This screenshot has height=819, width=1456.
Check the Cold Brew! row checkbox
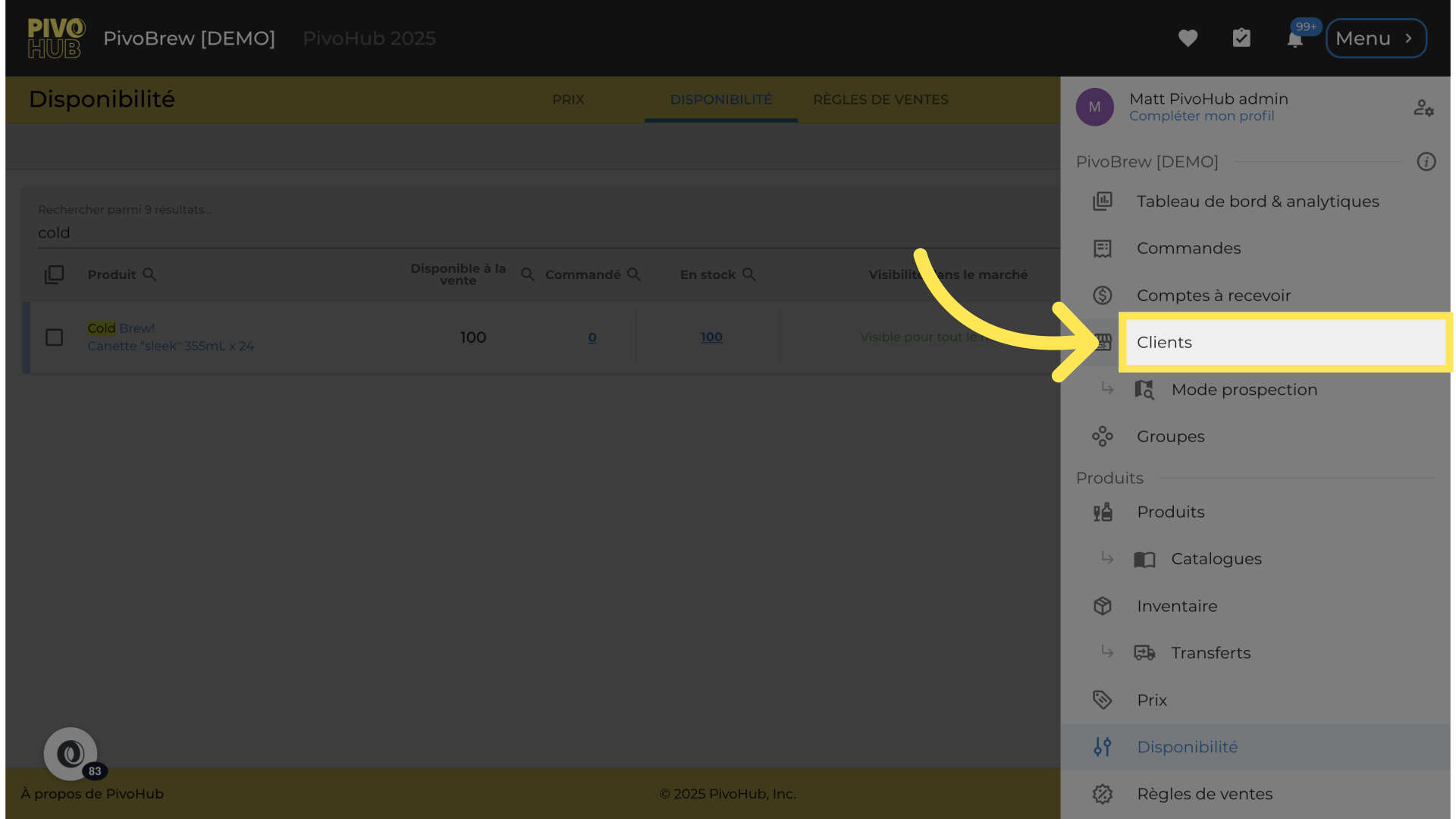[54, 337]
